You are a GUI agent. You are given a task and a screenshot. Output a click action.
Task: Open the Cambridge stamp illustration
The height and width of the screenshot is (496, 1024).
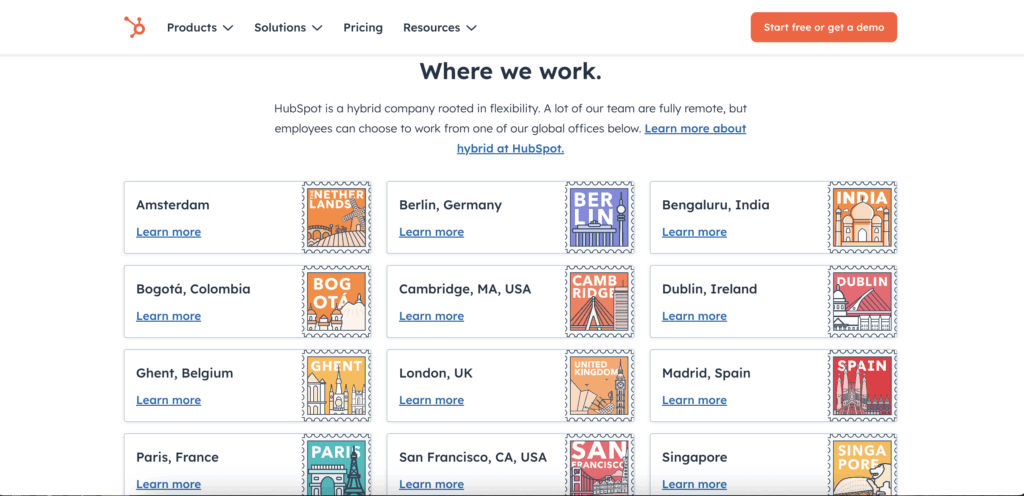point(600,302)
